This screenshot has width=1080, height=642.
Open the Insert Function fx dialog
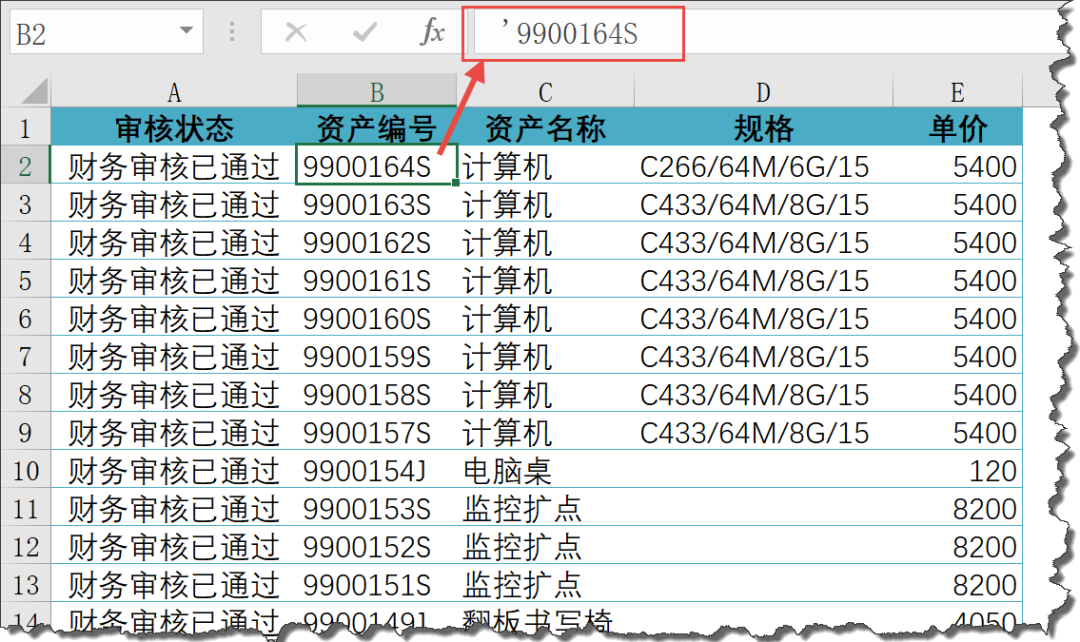click(431, 33)
